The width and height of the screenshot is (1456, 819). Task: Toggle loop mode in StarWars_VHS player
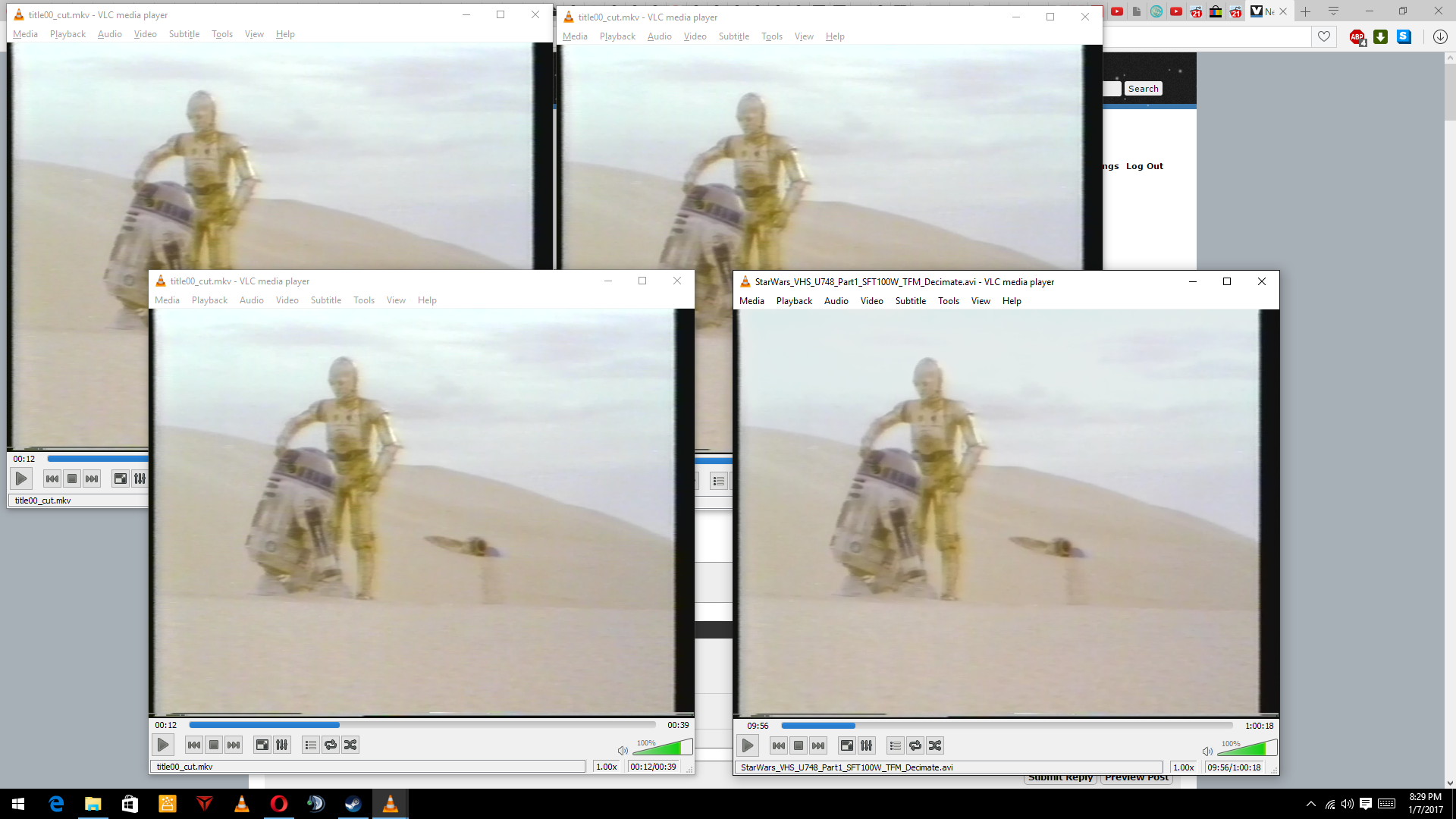915,746
